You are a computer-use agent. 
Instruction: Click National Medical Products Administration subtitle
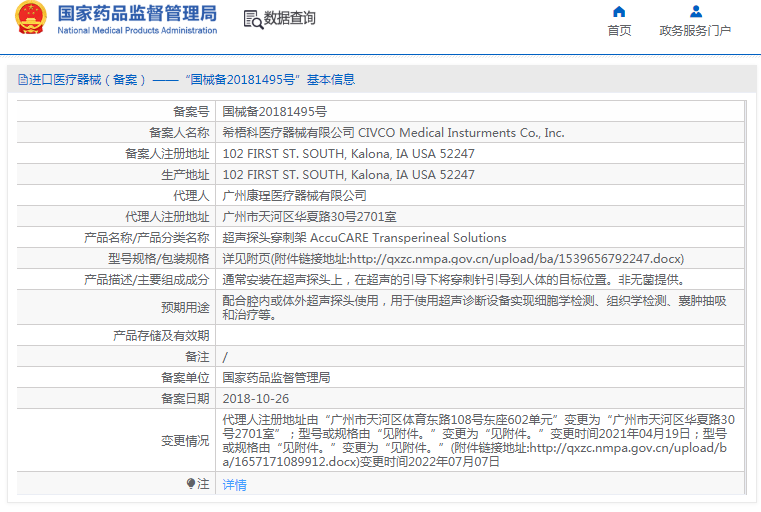coord(137,30)
